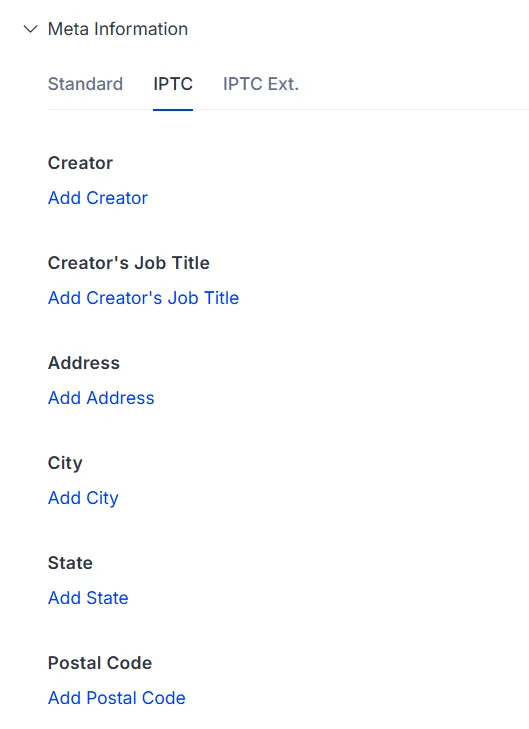The image size is (529, 729).
Task: Click the bold Creator field label
Action: click(80, 163)
